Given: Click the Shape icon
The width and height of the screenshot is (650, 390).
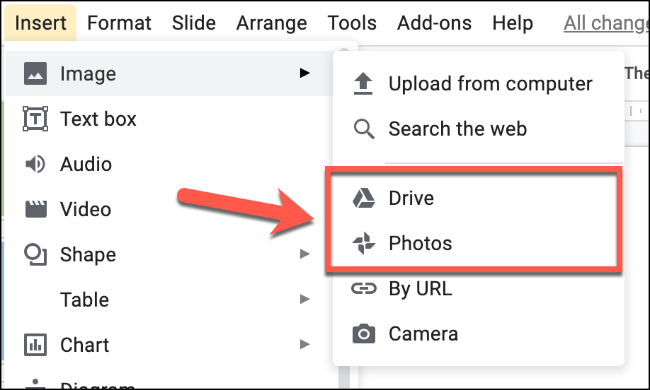Looking at the screenshot, I should pyautogui.click(x=35, y=254).
